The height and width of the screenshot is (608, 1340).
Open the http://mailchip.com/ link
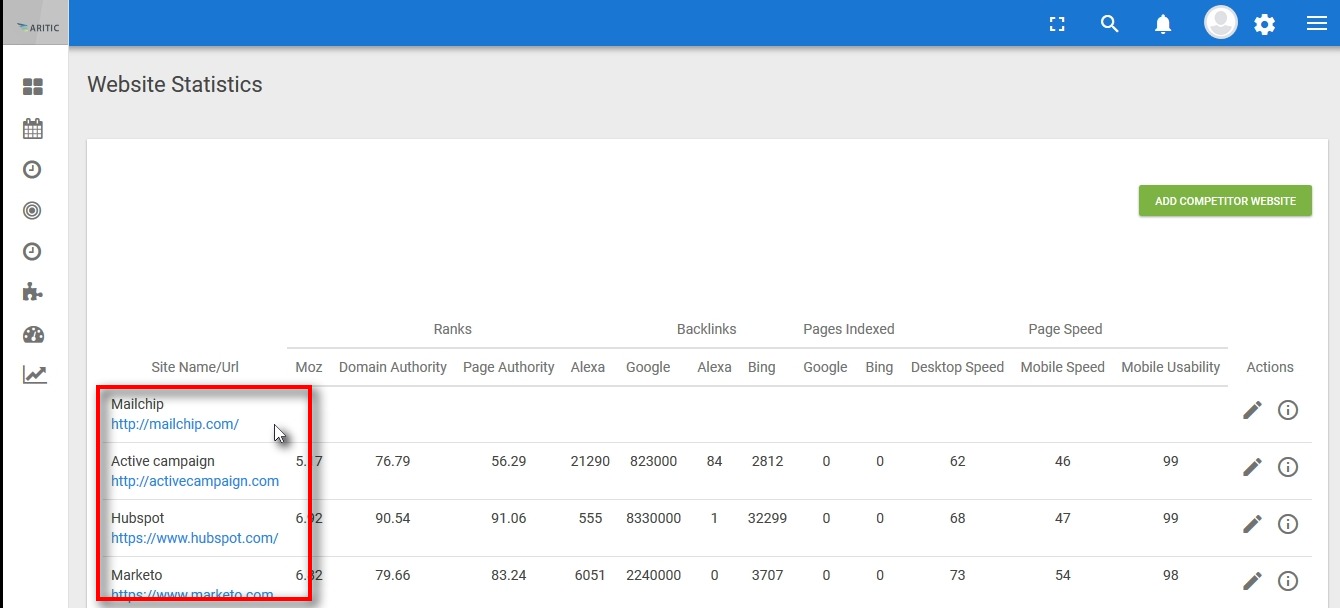click(x=175, y=424)
